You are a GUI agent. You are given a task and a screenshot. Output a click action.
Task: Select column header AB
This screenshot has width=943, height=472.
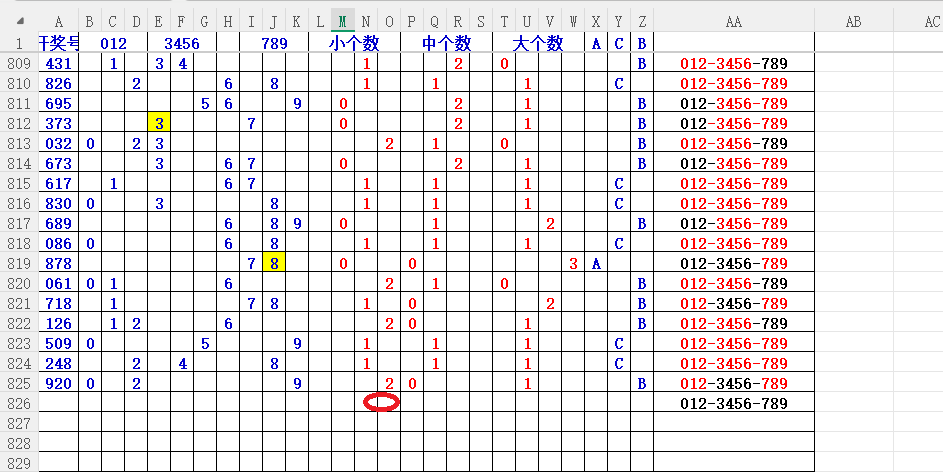coord(853,22)
